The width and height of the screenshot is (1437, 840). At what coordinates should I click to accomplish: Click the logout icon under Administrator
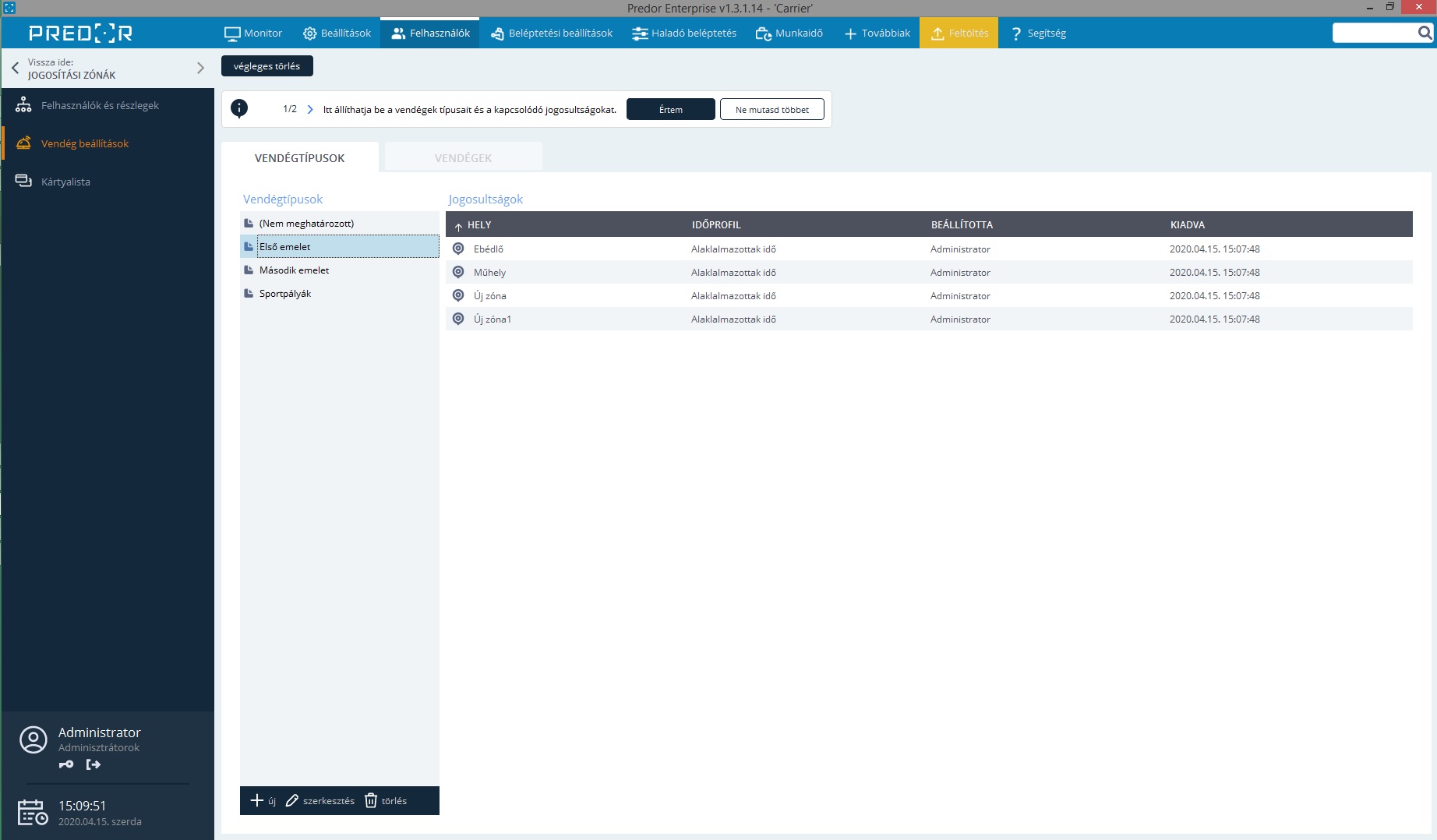pos(94,764)
